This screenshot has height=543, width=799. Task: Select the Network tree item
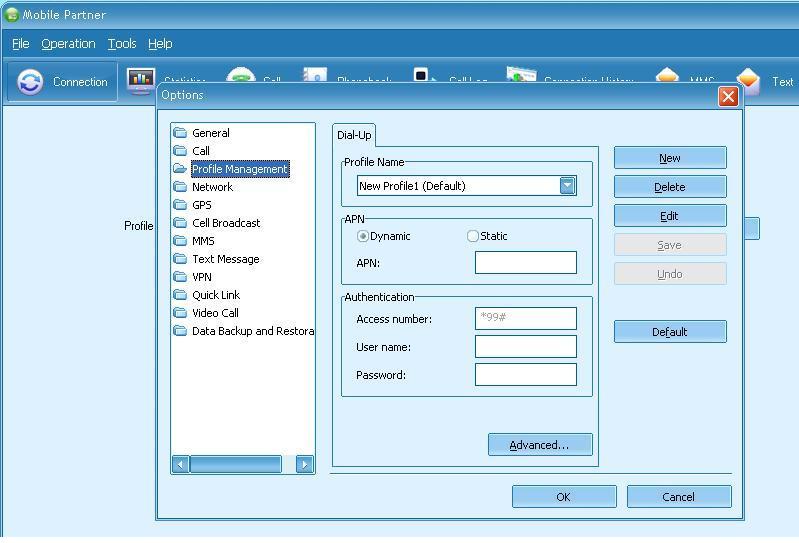[212, 187]
